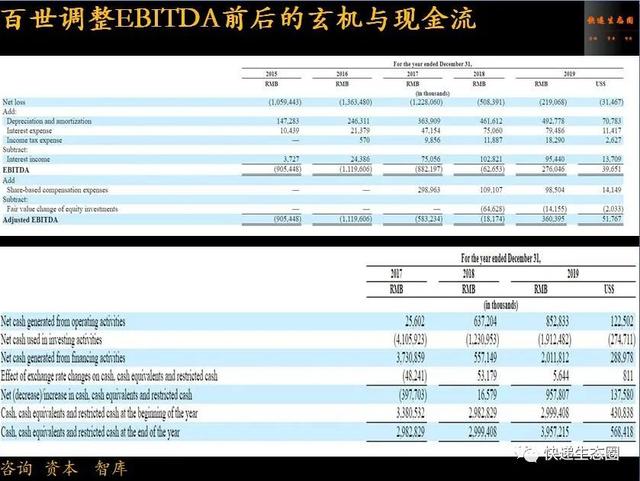Select Net cash generated from financing activities row
This screenshot has width=640, height=481.
coord(318,358)
